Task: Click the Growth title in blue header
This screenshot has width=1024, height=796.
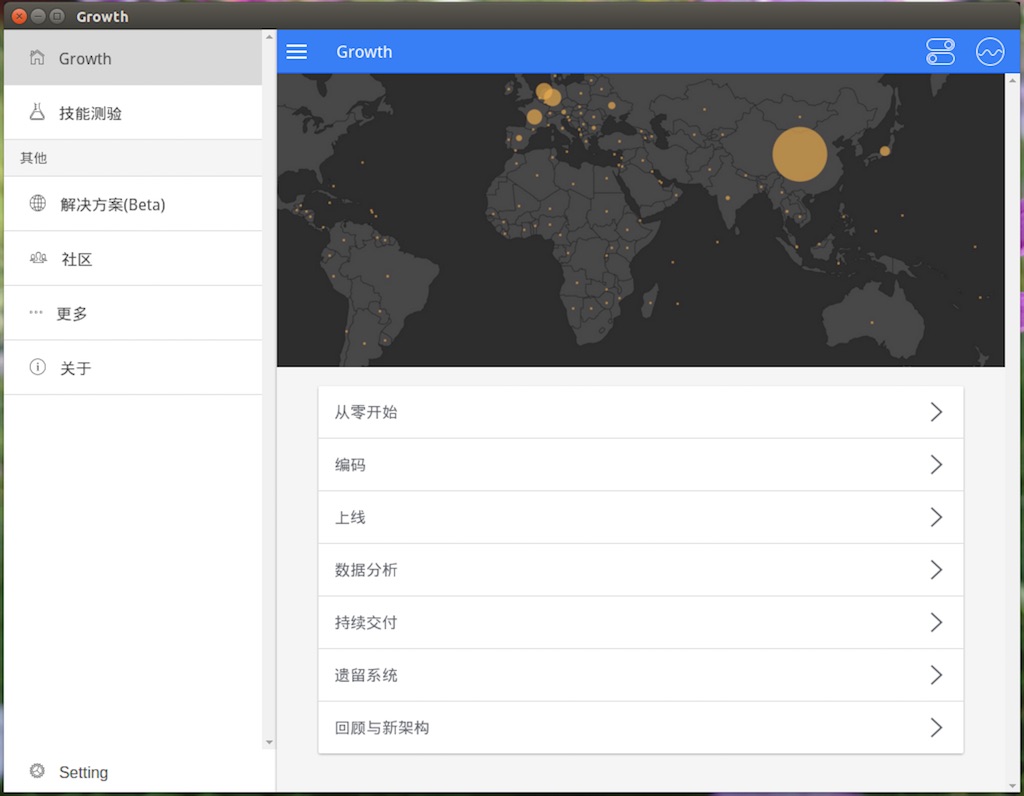Action: coord(364,52)
